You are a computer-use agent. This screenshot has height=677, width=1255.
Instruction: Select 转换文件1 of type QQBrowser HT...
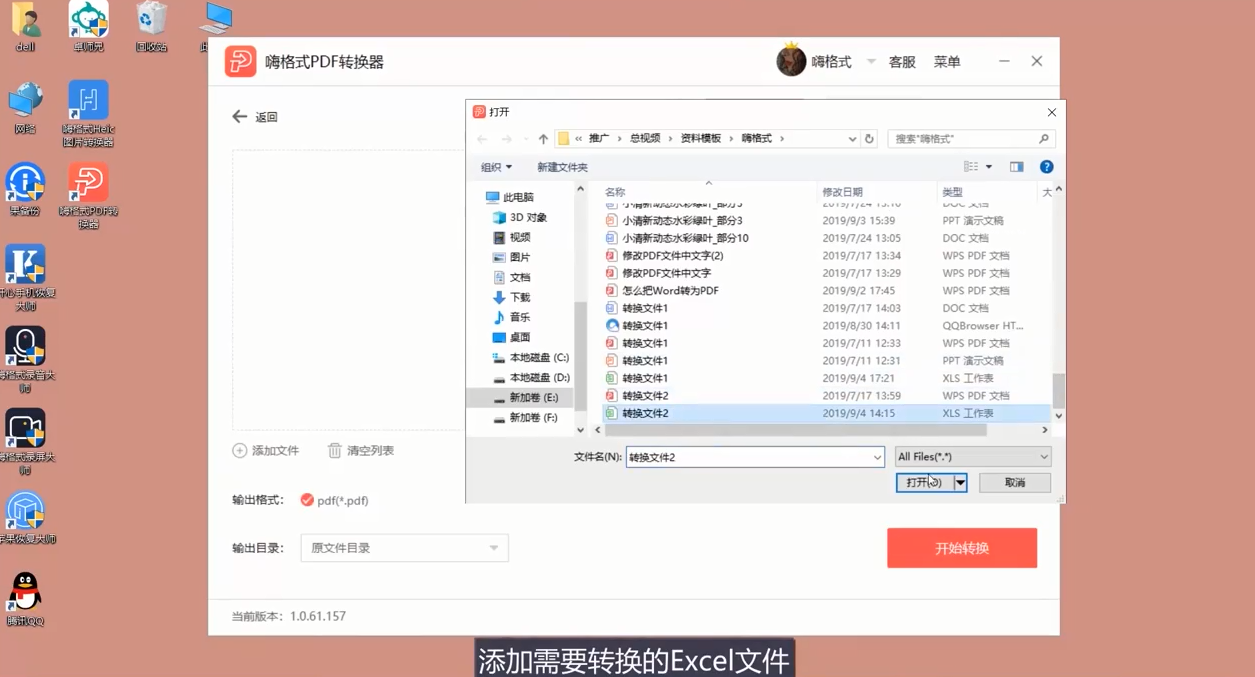637,326
